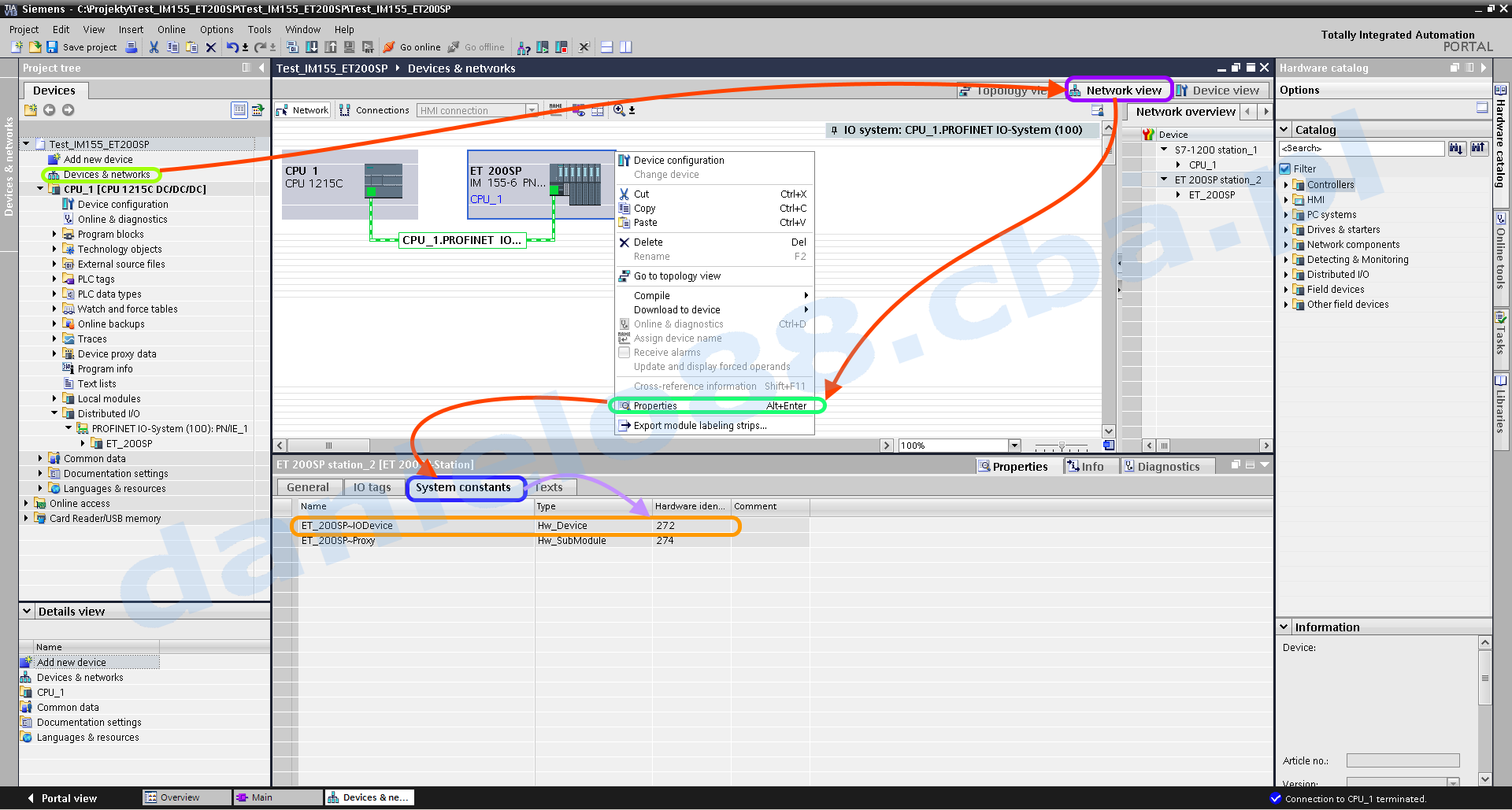Collapse the S7-1200 station_1 row

pos(1164,150)
